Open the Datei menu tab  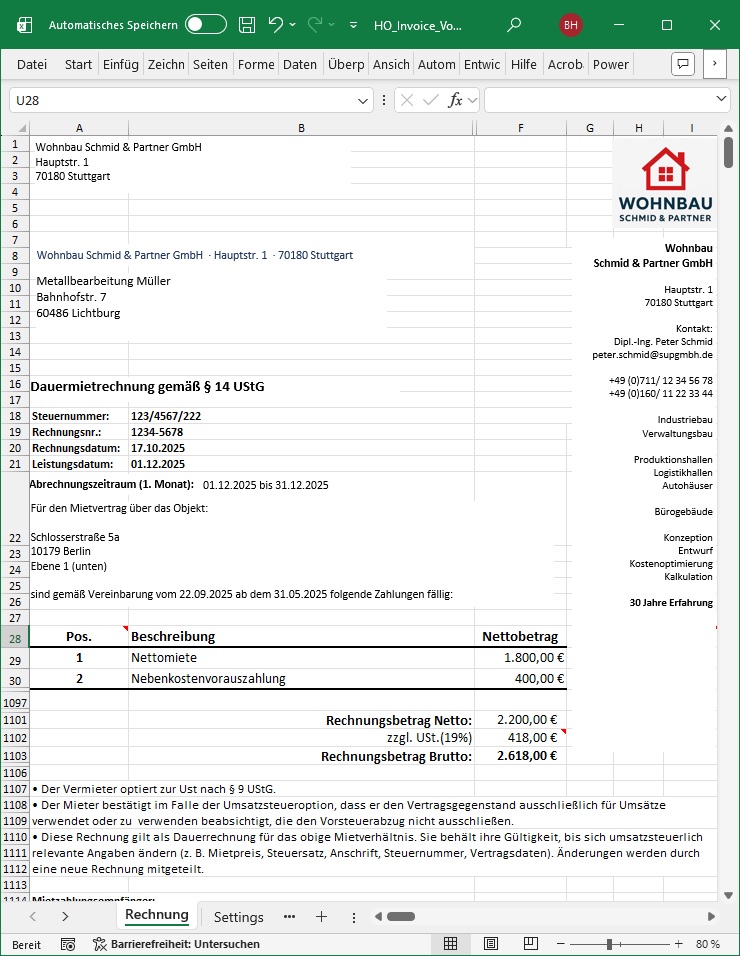coord(32,64)
